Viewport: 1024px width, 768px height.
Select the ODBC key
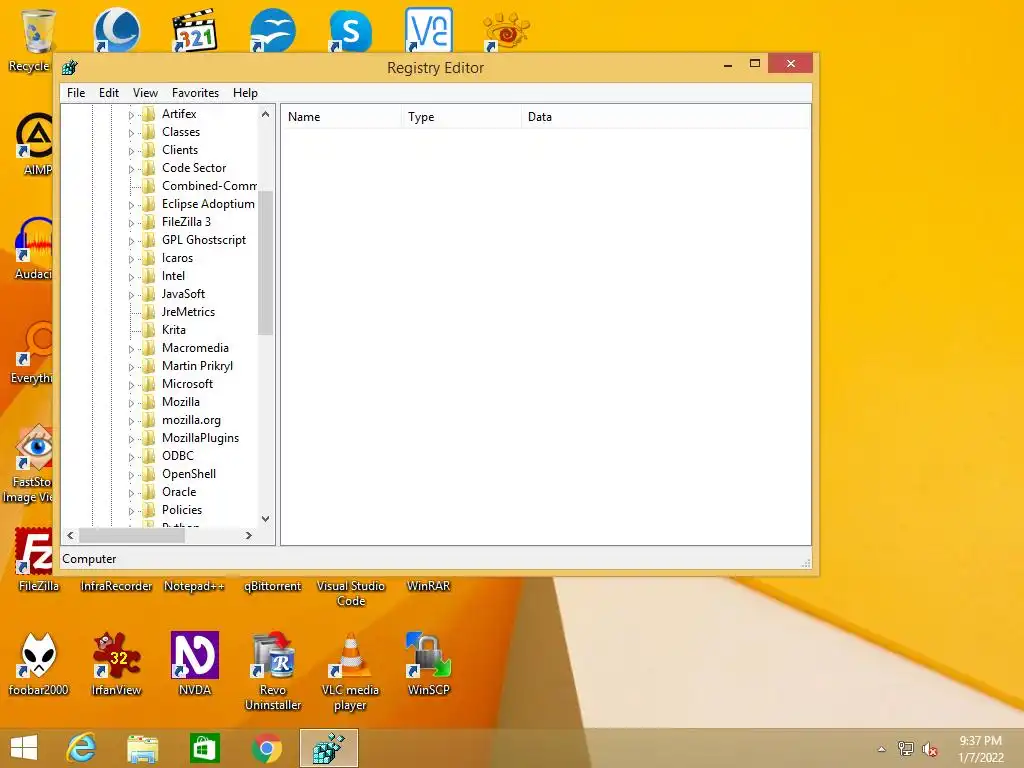(x=178, y=456)
